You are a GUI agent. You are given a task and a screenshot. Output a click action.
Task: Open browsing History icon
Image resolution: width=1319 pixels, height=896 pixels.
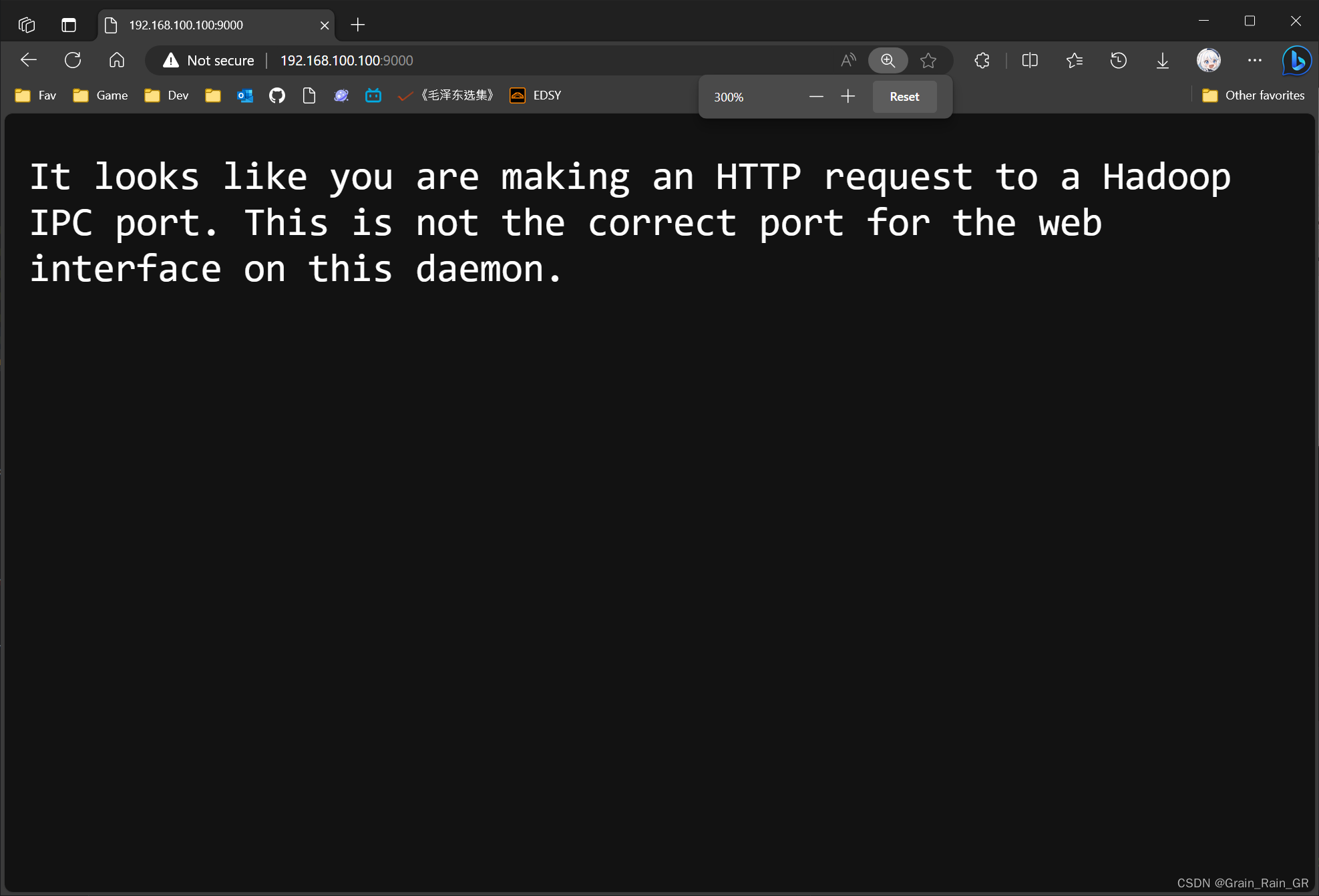(1118, 60)
